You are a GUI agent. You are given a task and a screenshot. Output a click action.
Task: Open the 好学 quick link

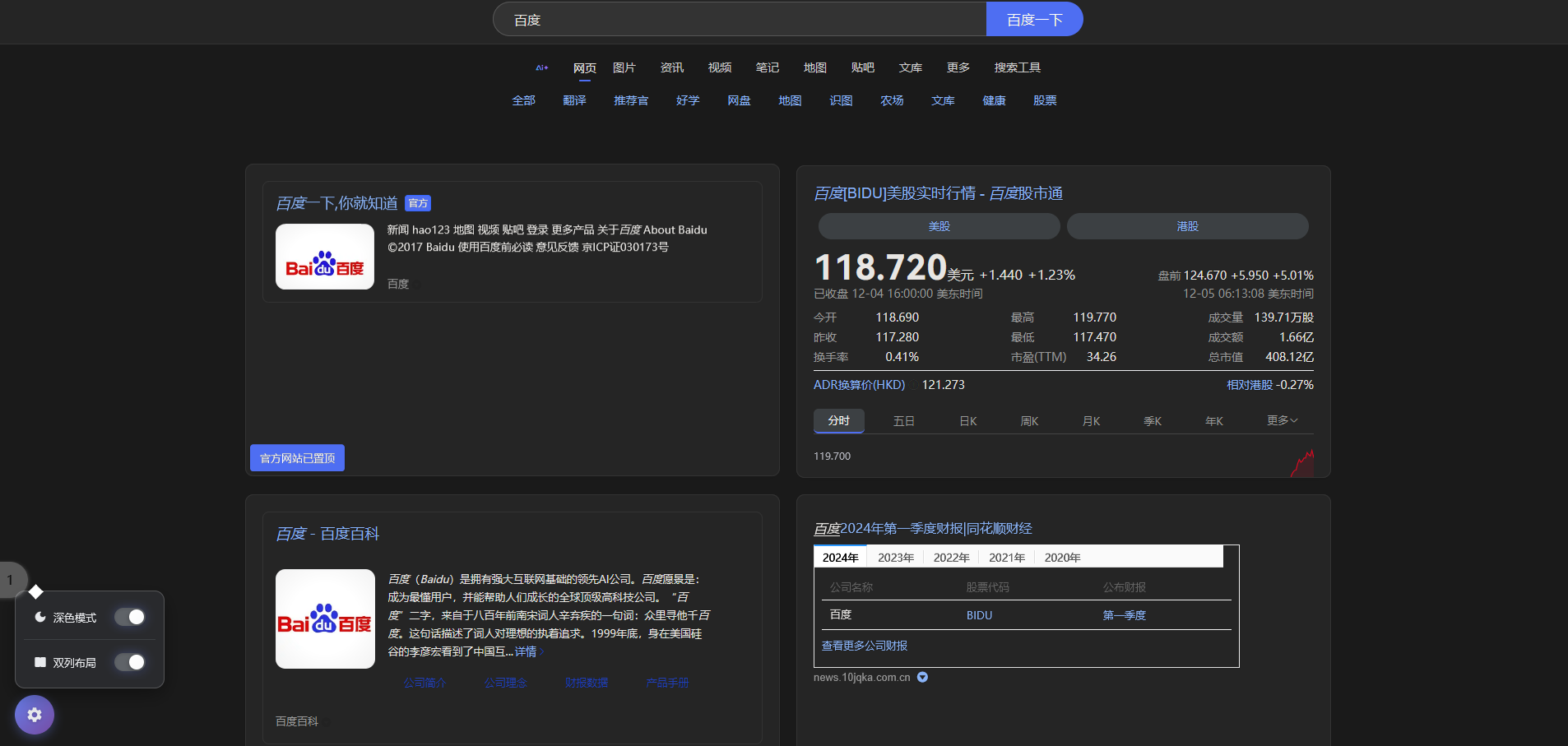point(688,100)
